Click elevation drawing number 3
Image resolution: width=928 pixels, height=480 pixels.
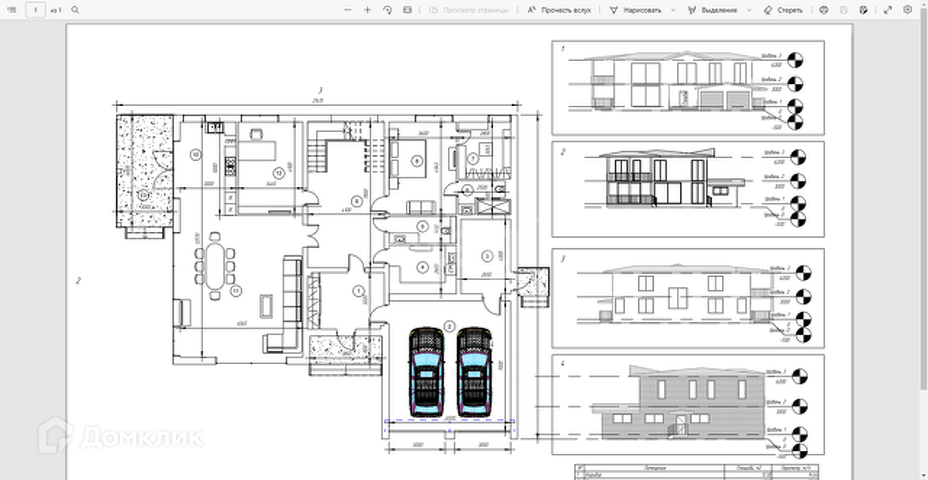(x=688, y=298)
